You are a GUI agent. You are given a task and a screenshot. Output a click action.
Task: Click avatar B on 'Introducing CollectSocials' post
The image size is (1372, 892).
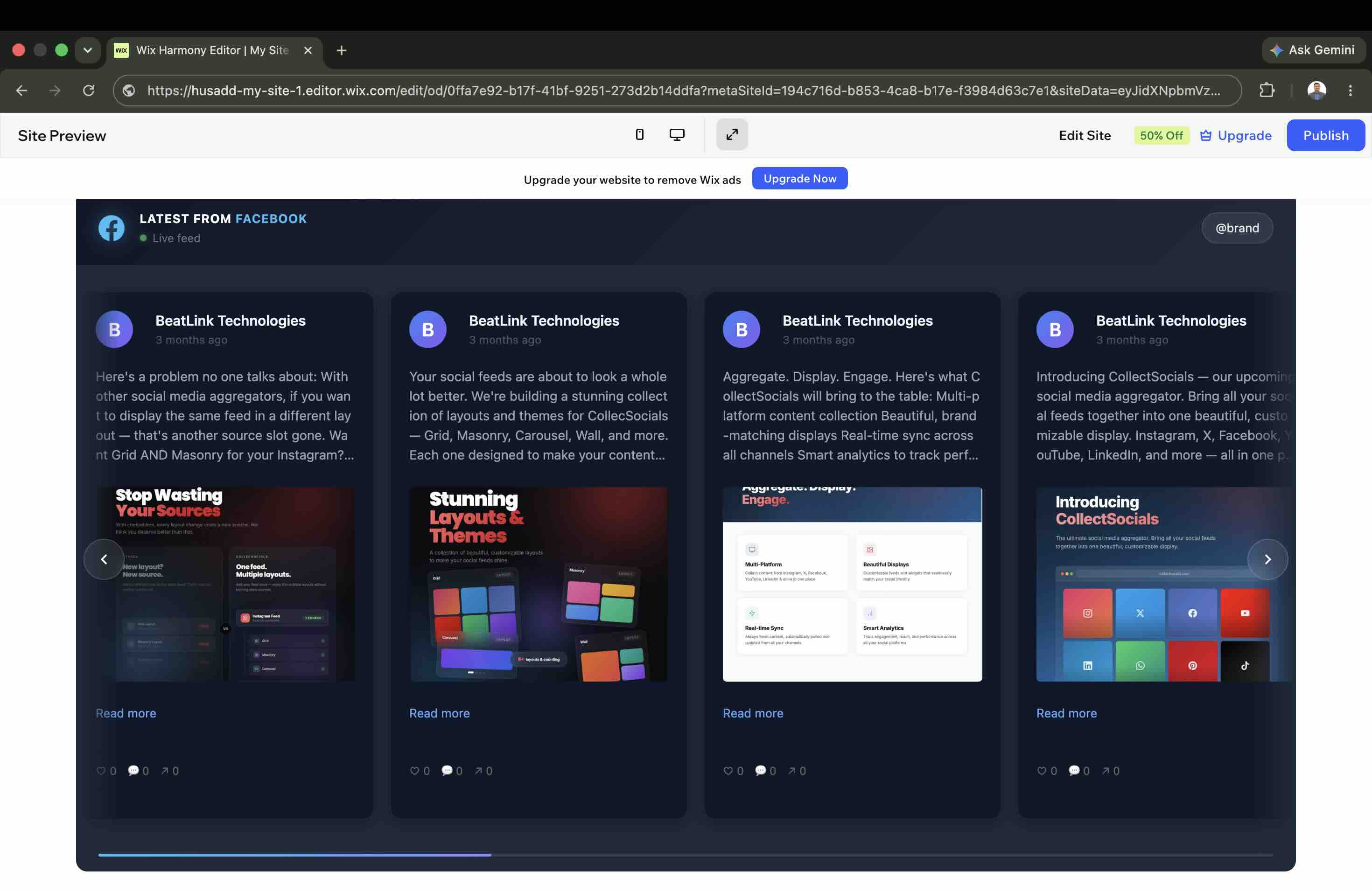(x=1055, y=330)
